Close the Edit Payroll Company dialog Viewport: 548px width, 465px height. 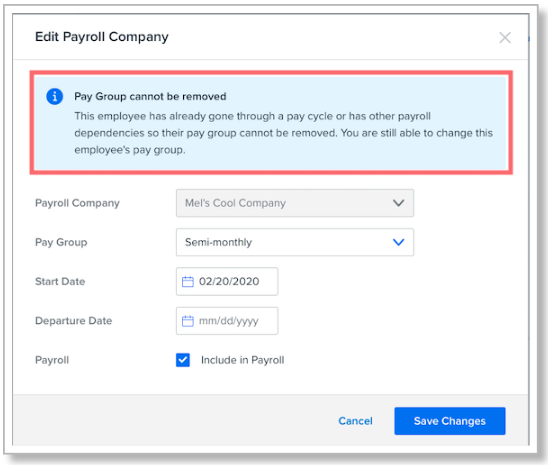click(x=505, y=37)
